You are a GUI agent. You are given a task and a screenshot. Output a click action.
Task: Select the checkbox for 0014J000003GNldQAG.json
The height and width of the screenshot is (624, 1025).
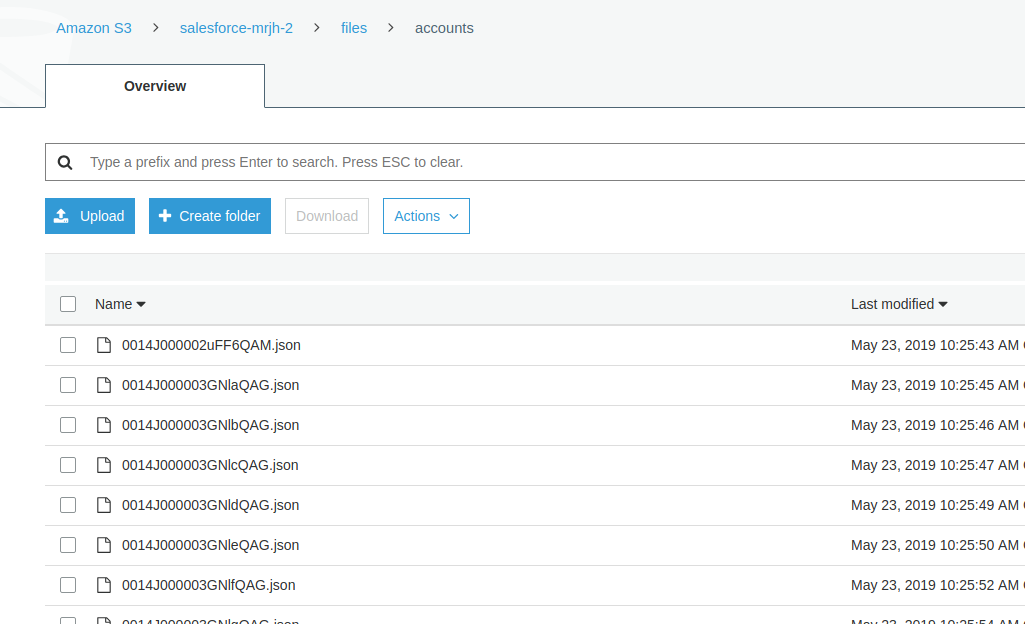pos(67,504)
